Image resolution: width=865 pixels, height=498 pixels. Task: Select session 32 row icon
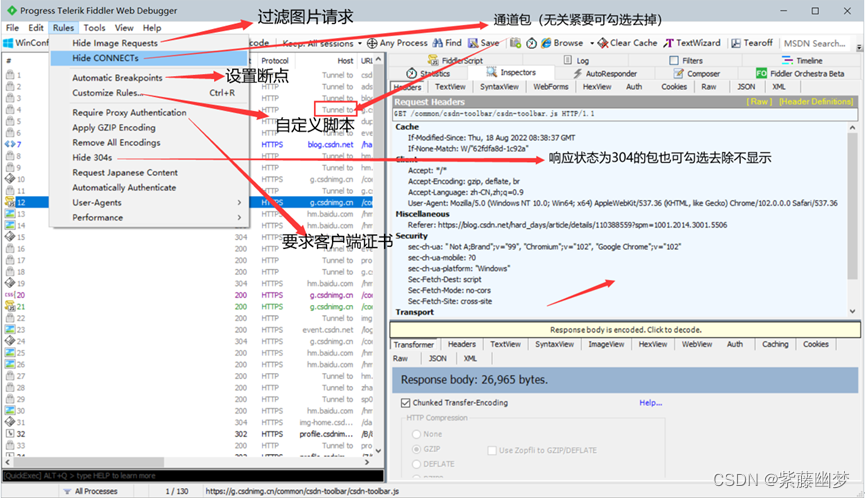(10, 433)
